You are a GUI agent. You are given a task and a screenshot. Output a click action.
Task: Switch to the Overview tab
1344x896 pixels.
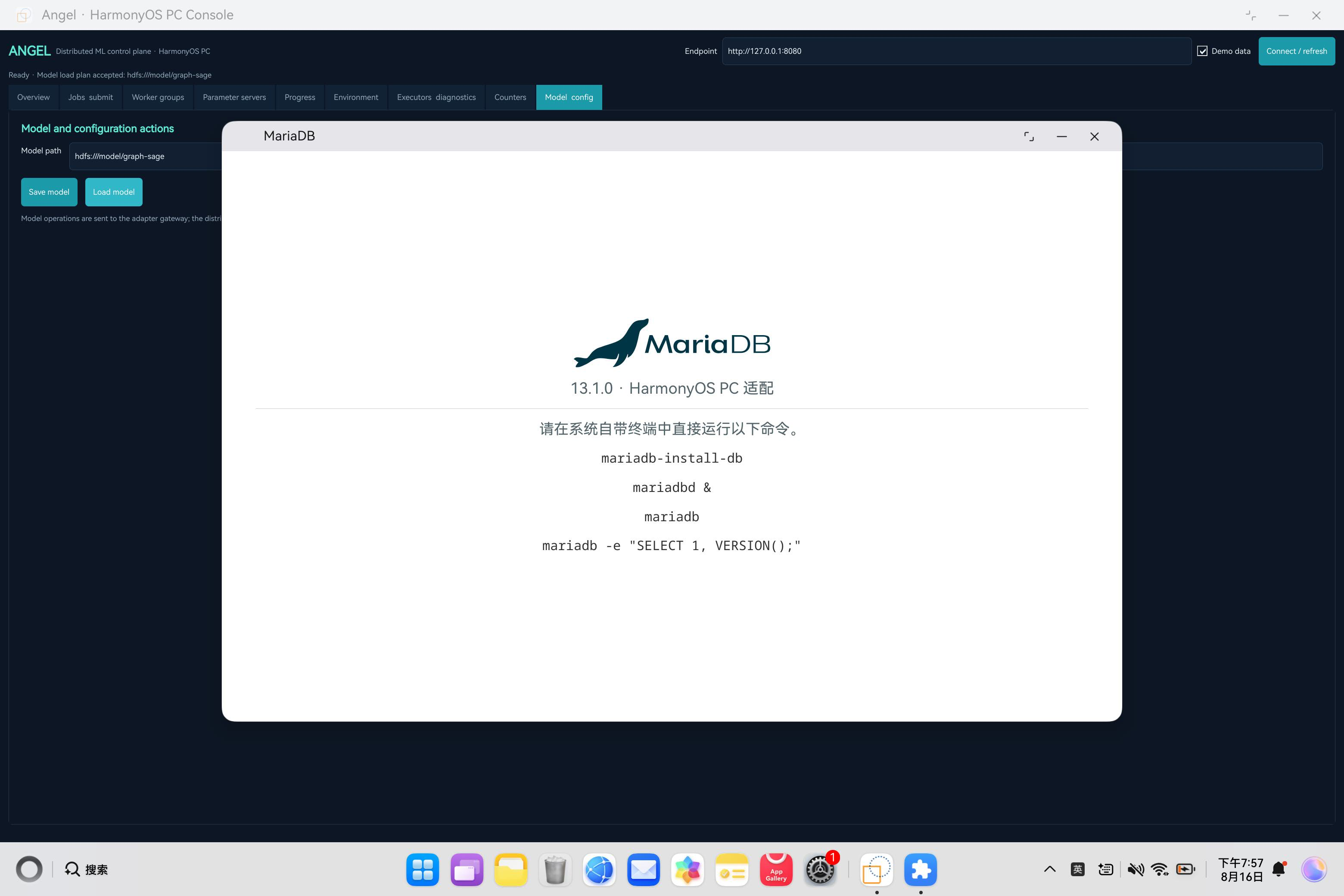click(34, 97)
